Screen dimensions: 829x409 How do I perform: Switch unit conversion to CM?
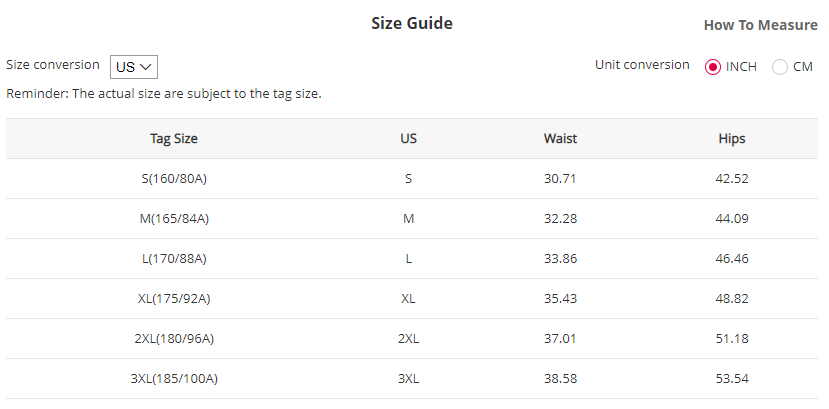pos(780,67)
